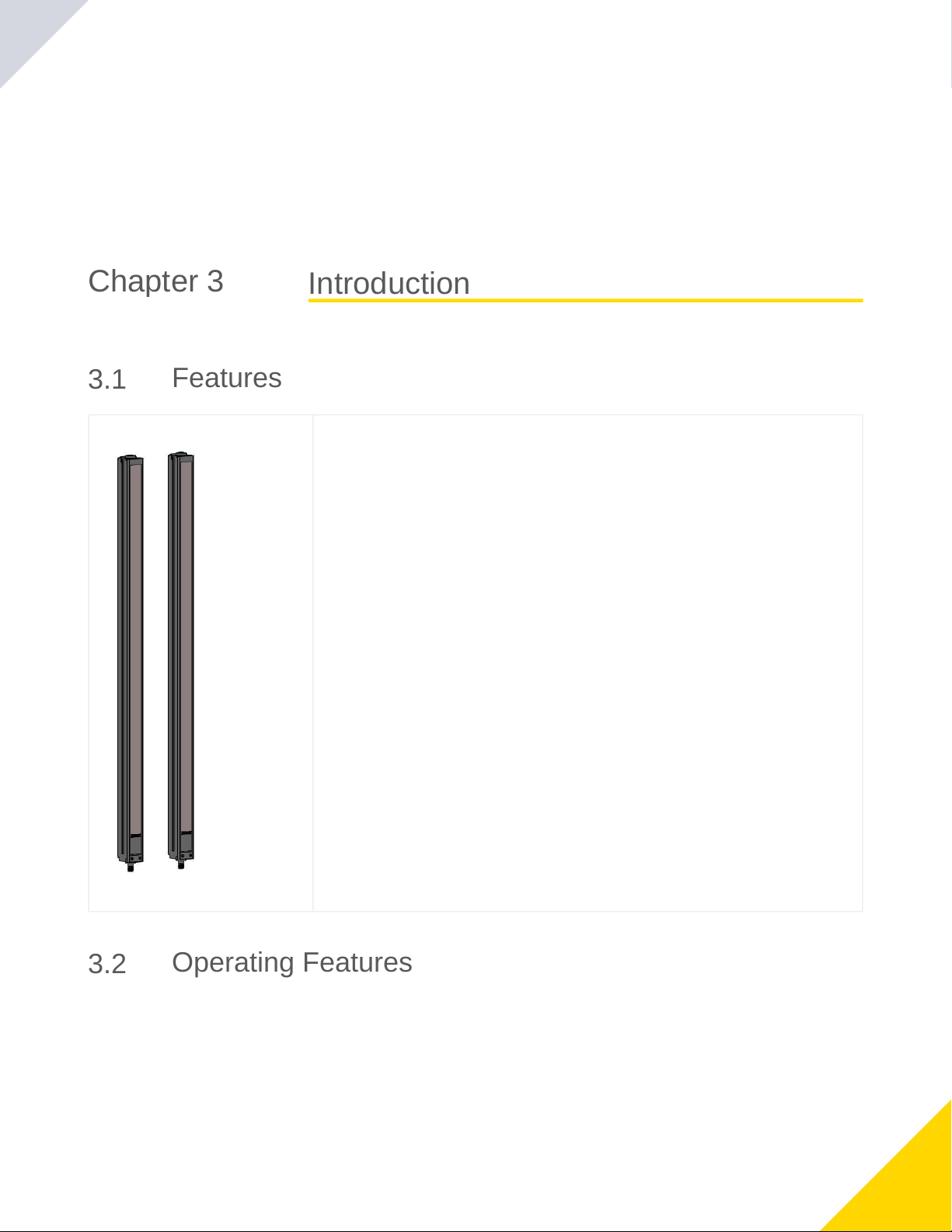
Task: Click the lower housing block of left device
Action: [135, 845]
